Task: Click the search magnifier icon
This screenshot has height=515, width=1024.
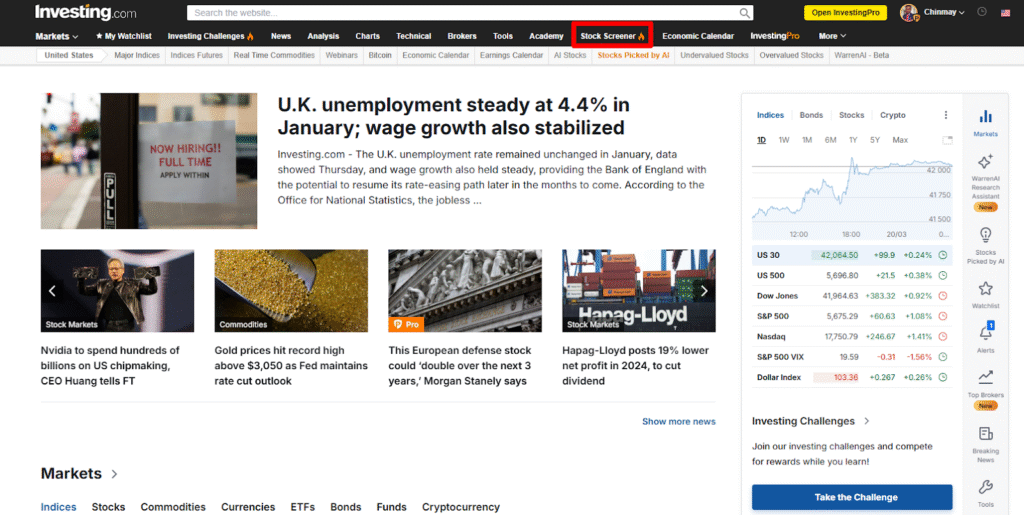Action: [x=745, y=13]
